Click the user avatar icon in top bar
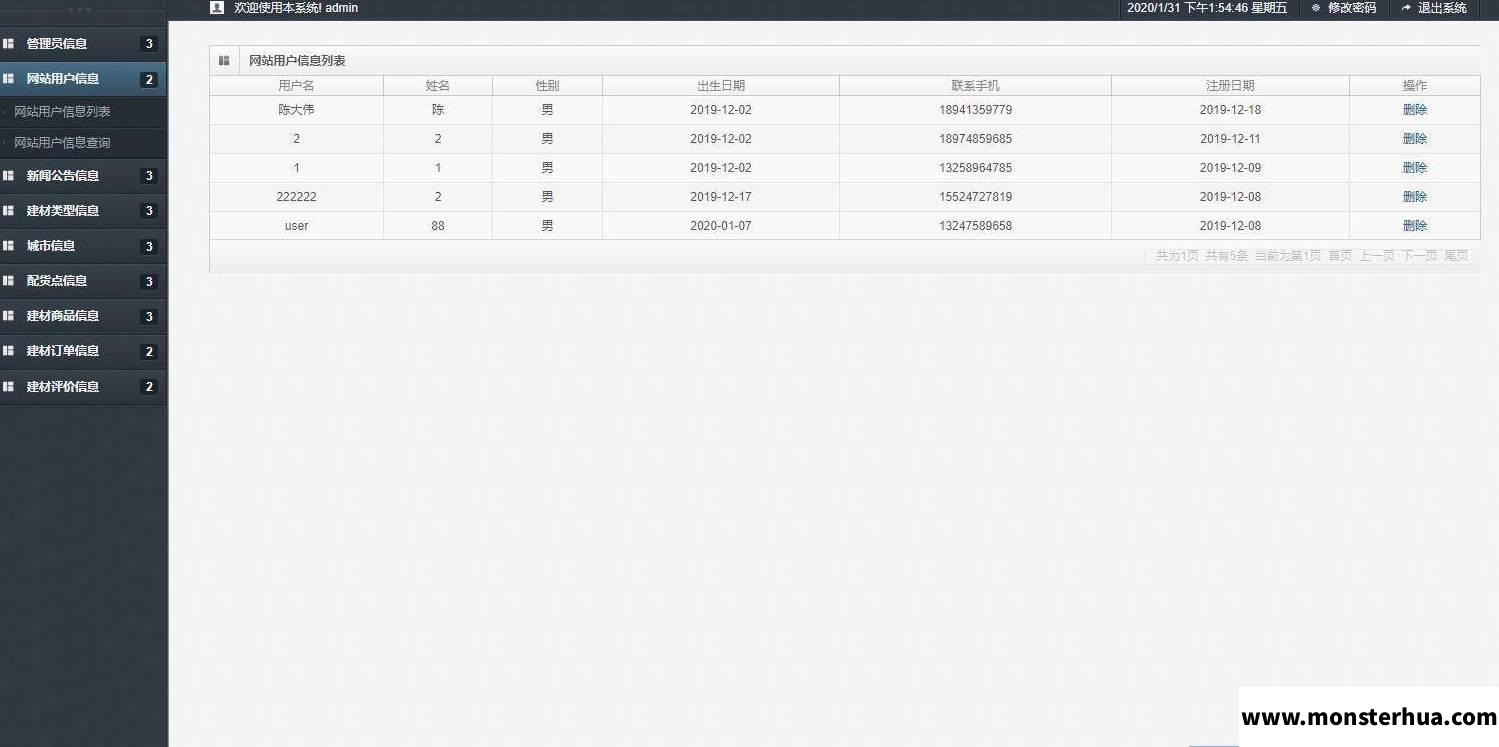The width and height of the screenshot is (1499, 747). 217,8
